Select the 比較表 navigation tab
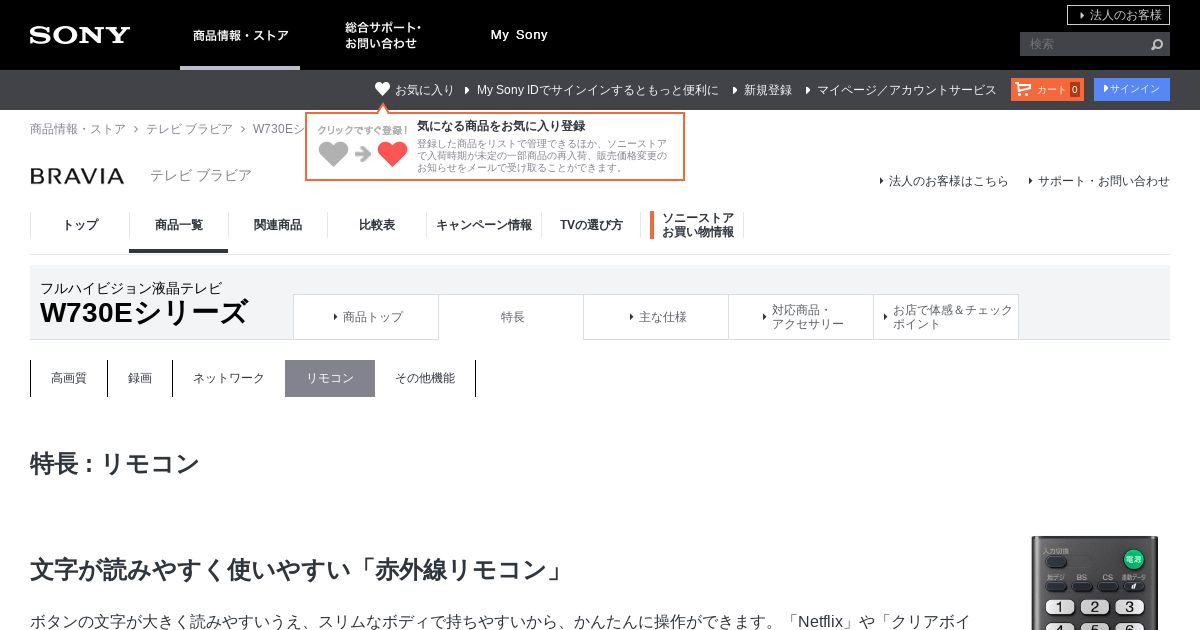The width and height of the screenshot is (1200, 630). point(377,225)
